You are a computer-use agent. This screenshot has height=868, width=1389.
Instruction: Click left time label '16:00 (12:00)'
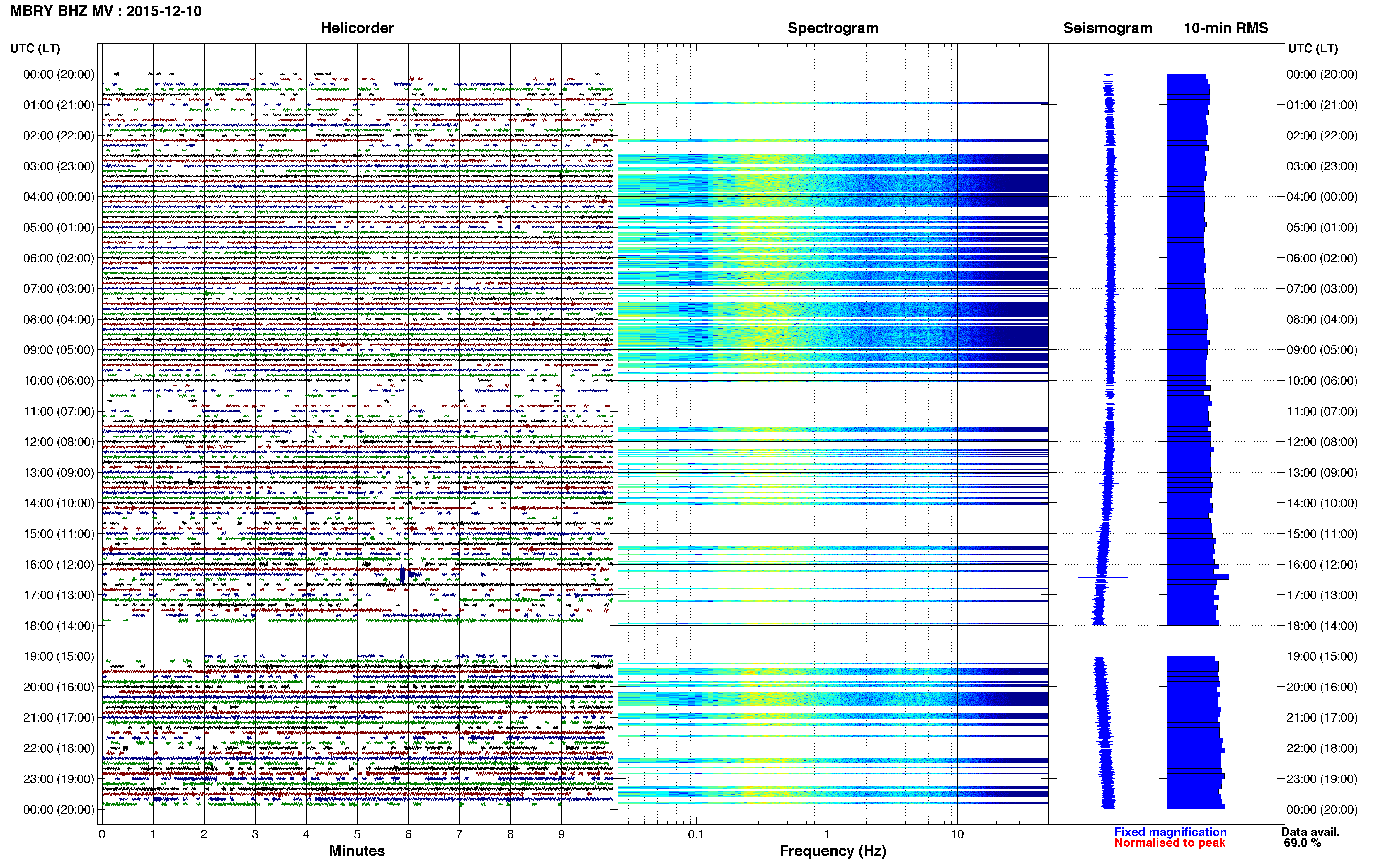(59, 565)
